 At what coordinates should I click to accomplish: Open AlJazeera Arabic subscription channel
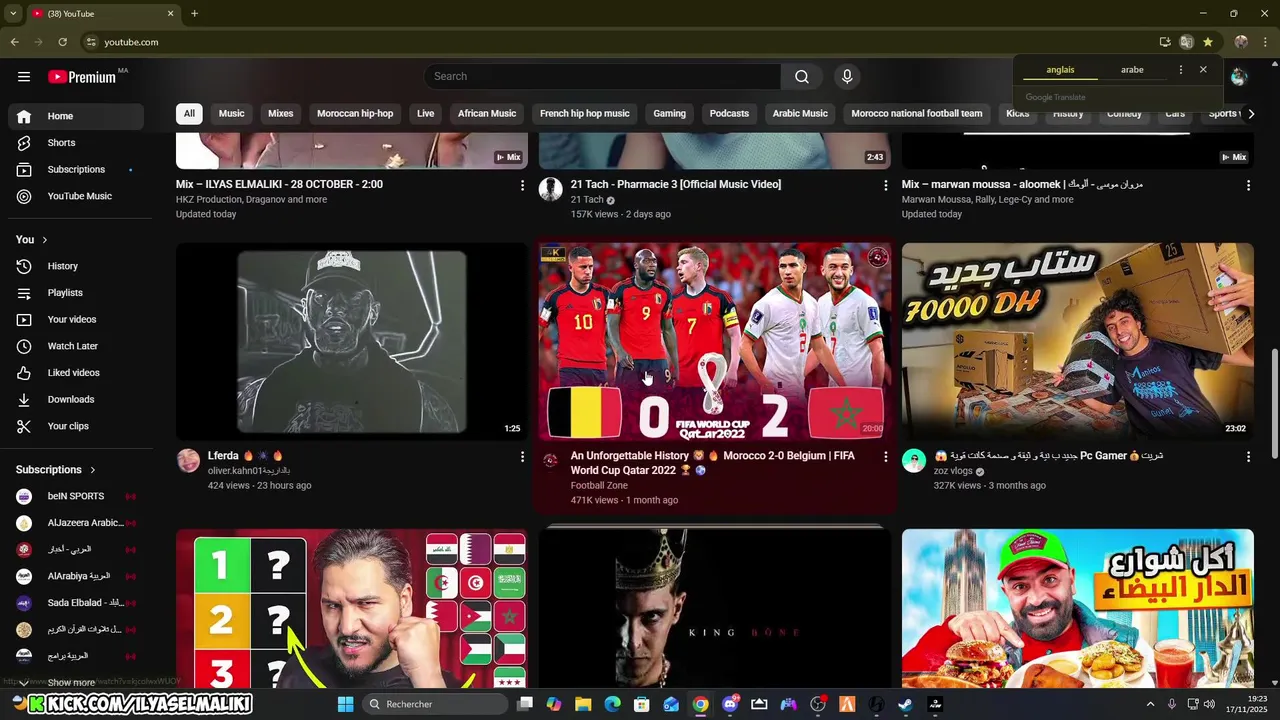pos(76,523)
